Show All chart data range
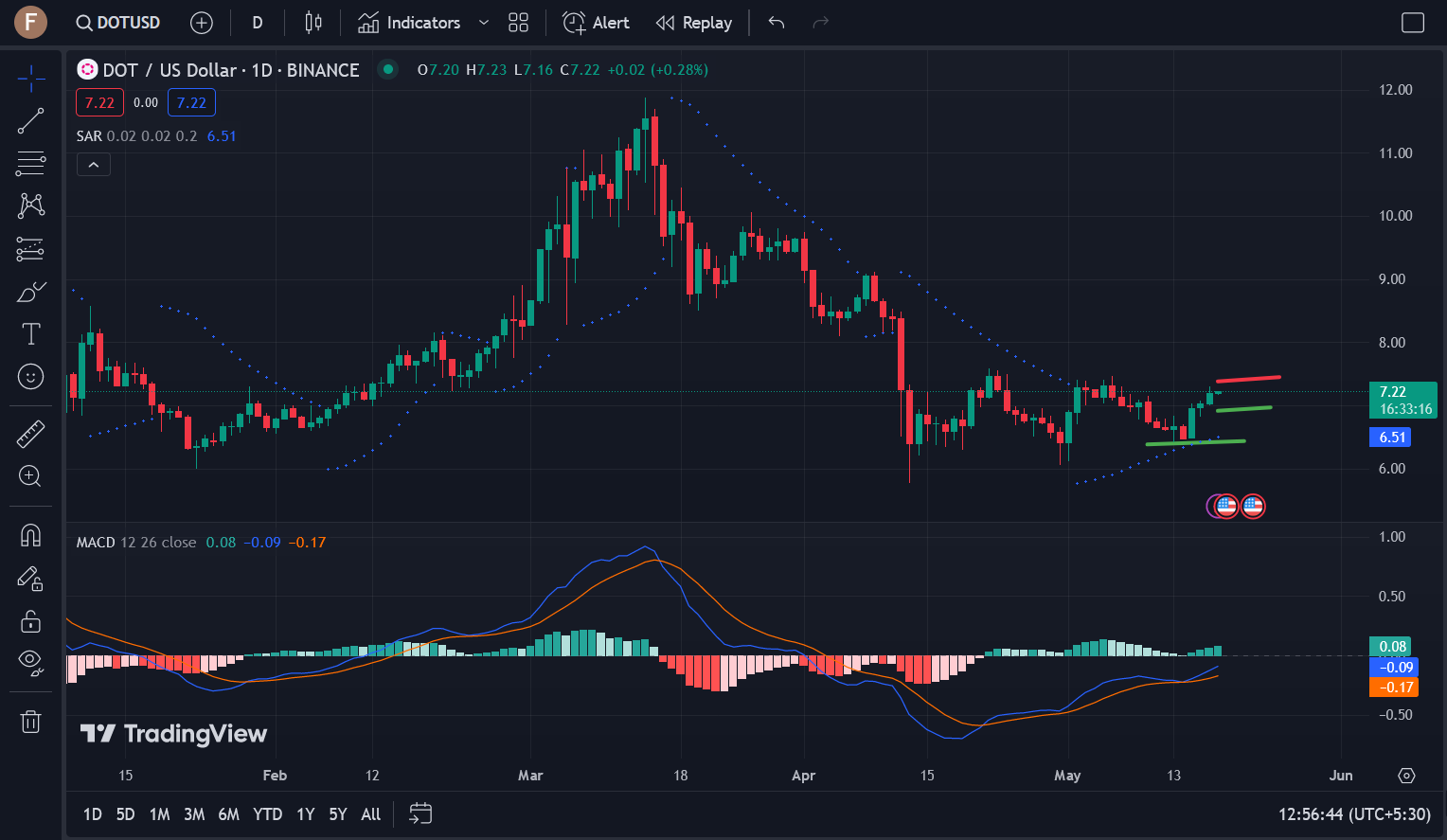The height and width of the screenshot is (840, 1447). point(371,814)
